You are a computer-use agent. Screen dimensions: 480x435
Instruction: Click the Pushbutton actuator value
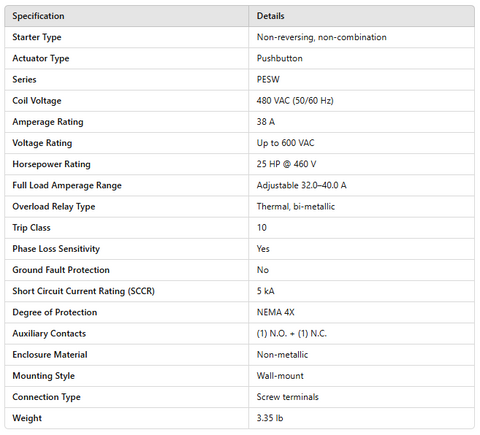pos(279,58)
